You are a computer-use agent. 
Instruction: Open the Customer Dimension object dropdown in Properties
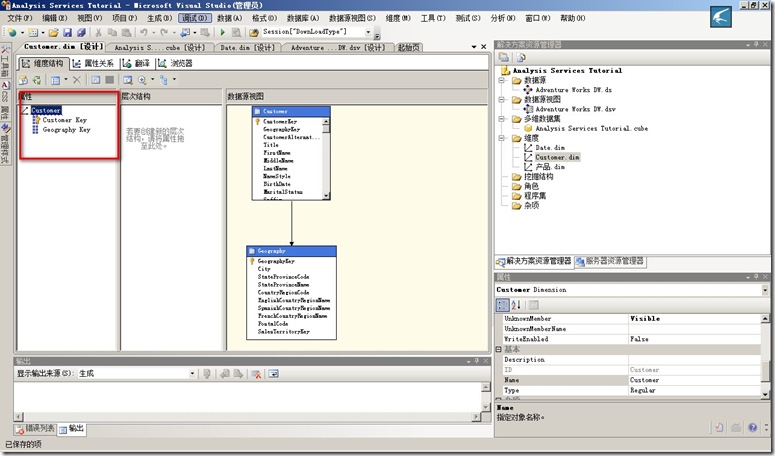pos(765,290)
